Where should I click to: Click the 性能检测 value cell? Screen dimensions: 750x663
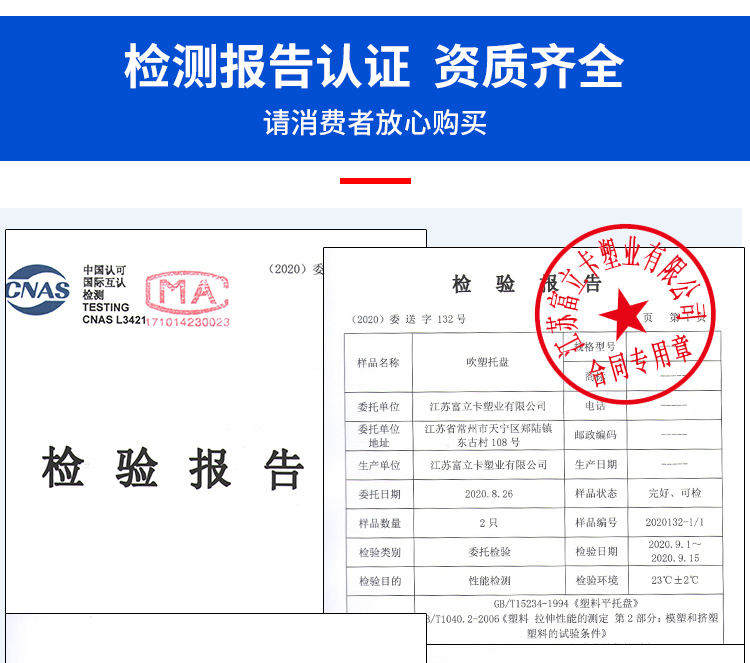(489, 581)
